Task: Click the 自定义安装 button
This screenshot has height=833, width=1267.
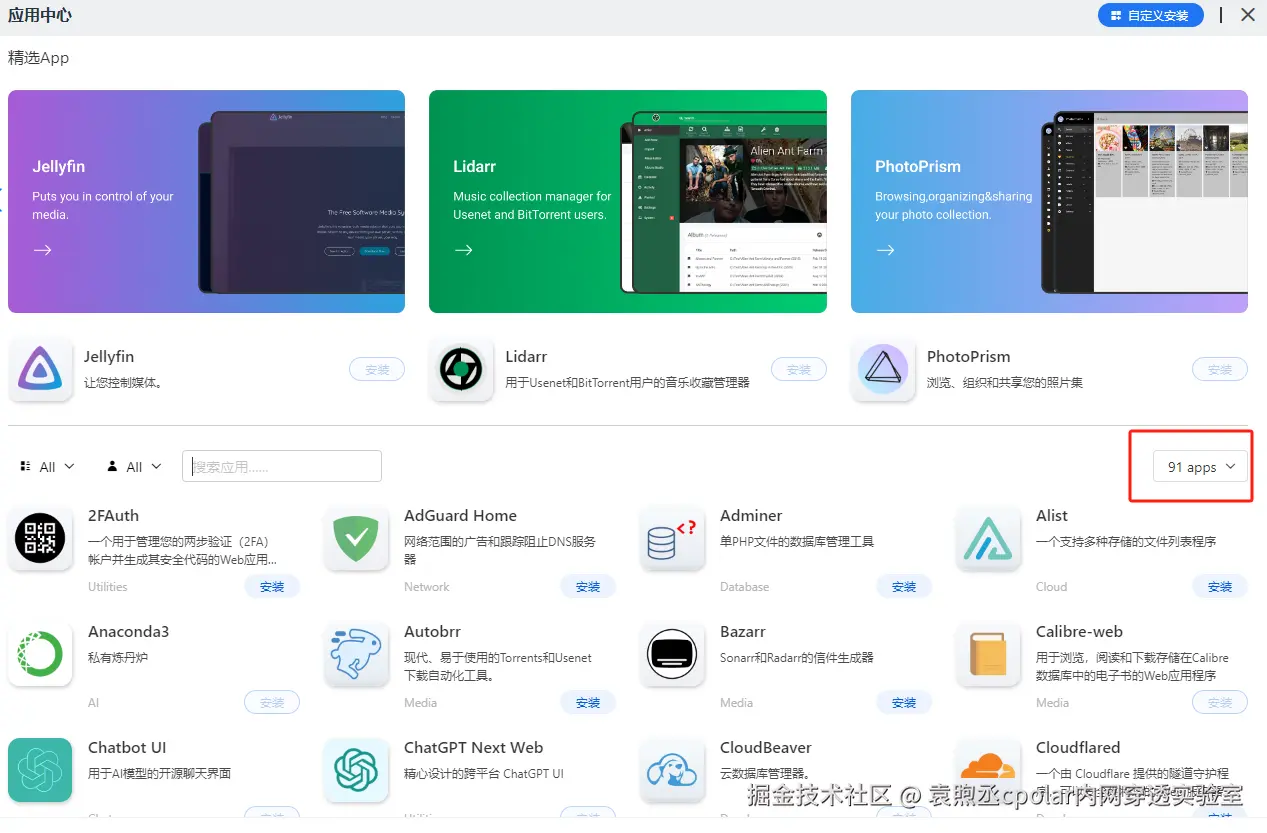Action: click(1150, 15)
